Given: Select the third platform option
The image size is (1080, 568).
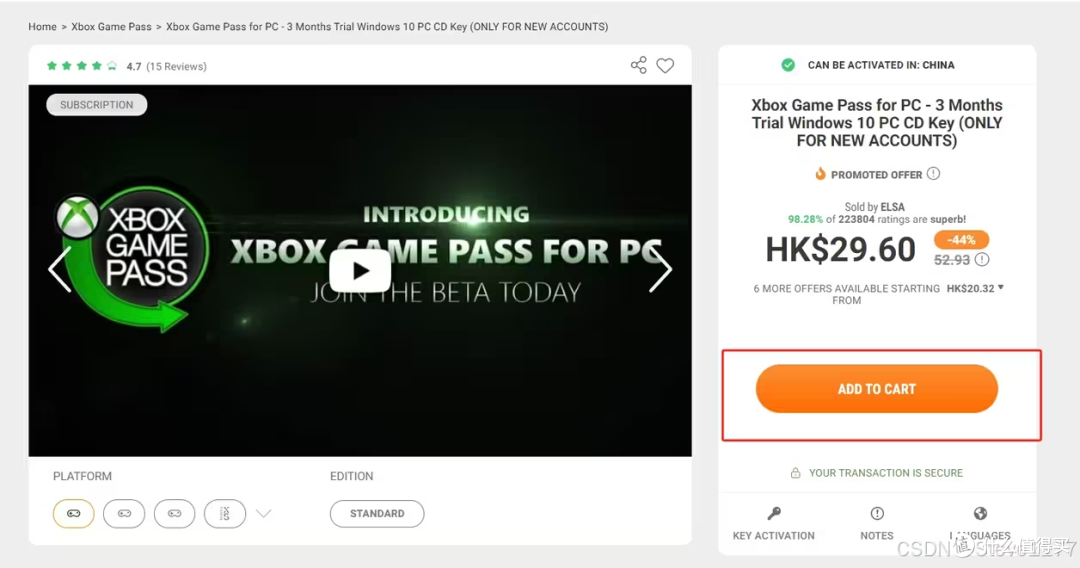Looking at the screenshot, I should [x=174, y=514].
